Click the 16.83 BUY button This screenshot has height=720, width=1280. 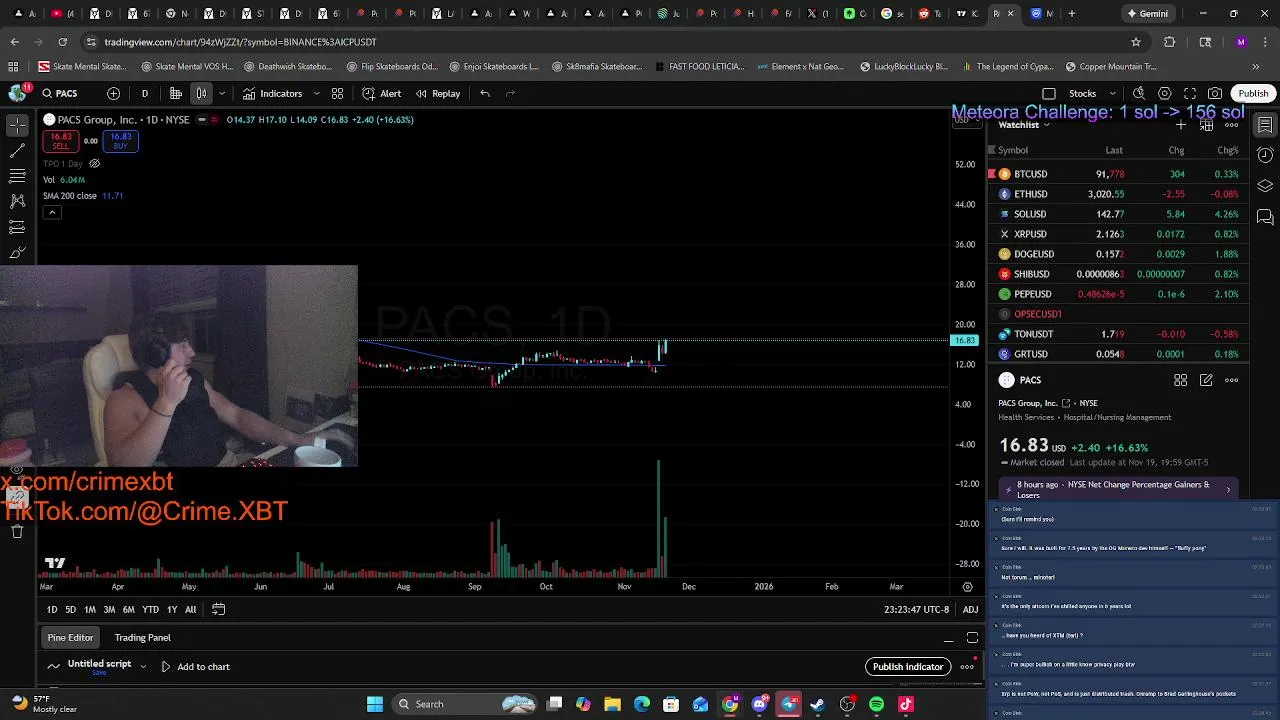coord(120,141)
